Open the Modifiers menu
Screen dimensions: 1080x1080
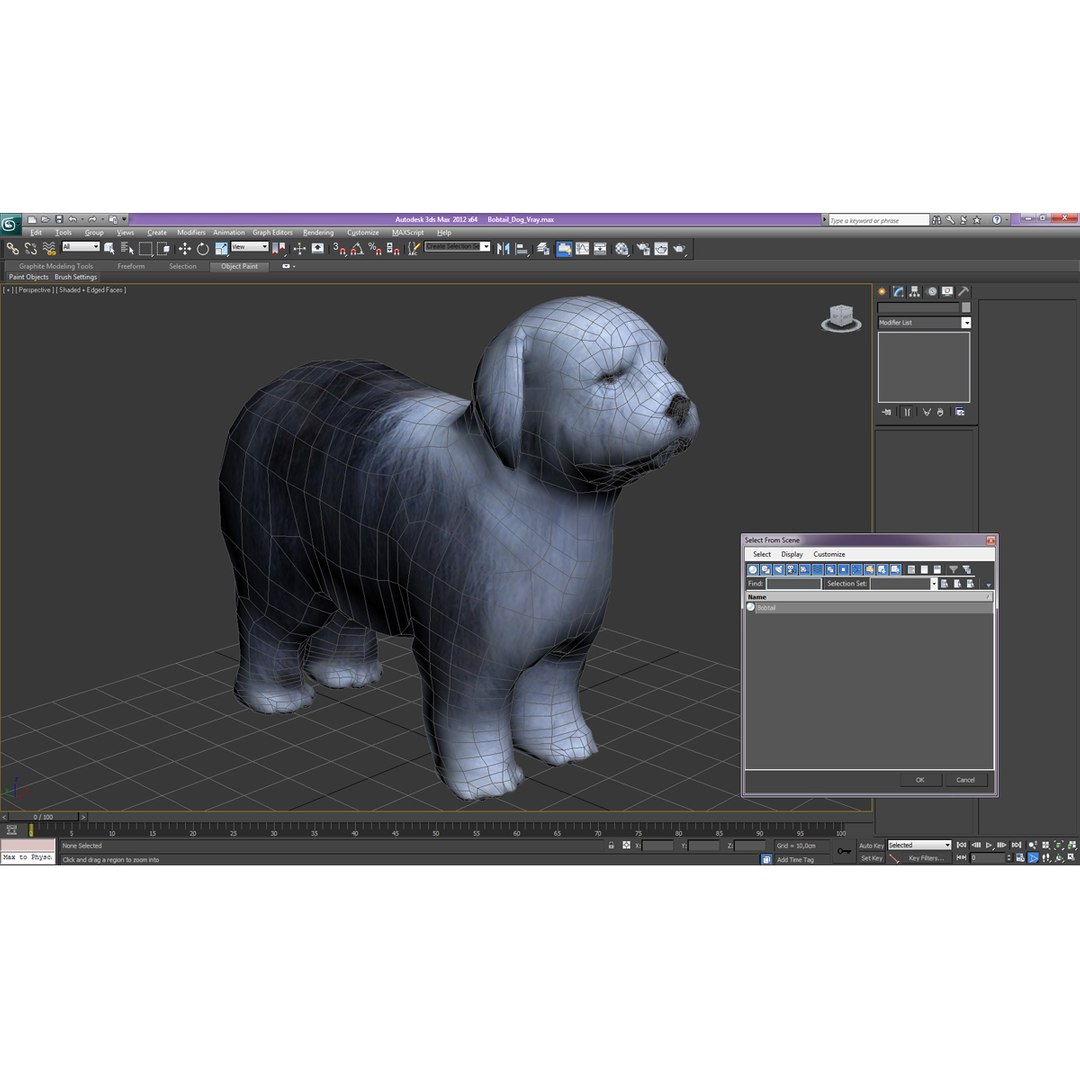(191, 233)
